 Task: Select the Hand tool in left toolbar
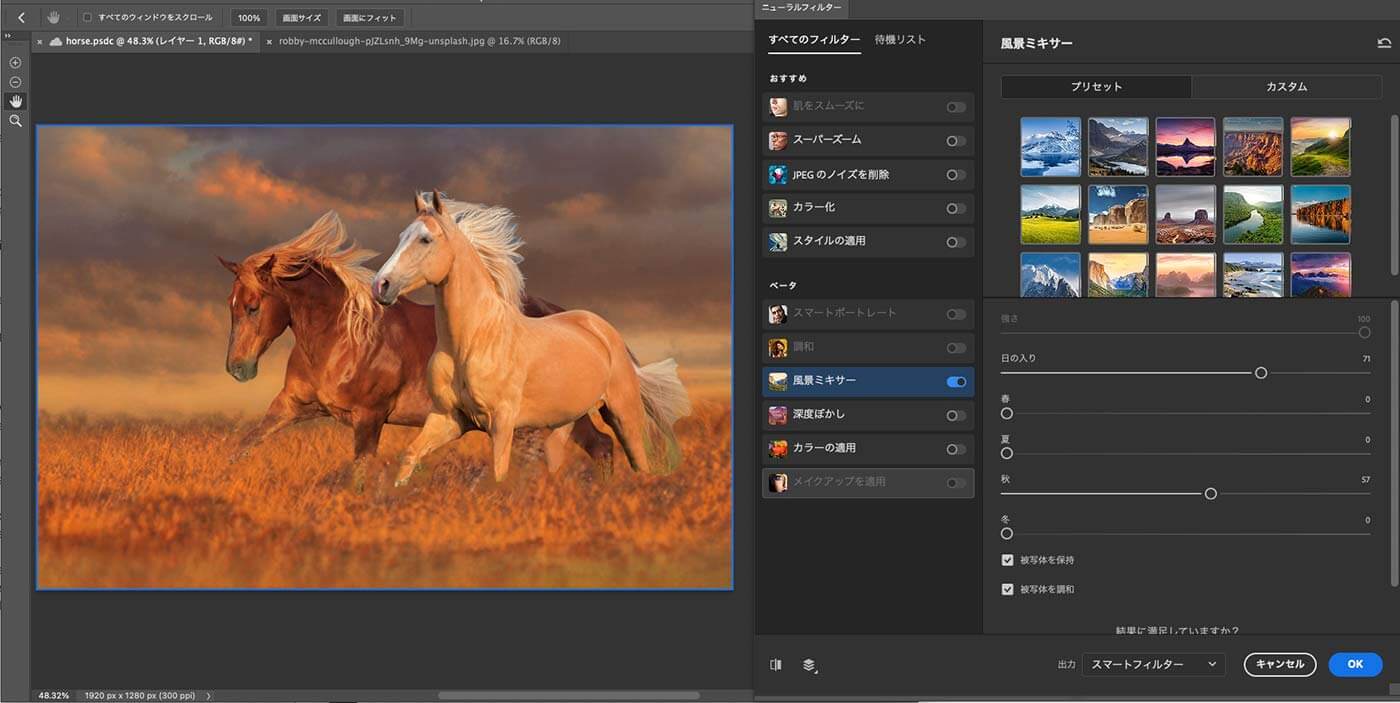point(15,101)
